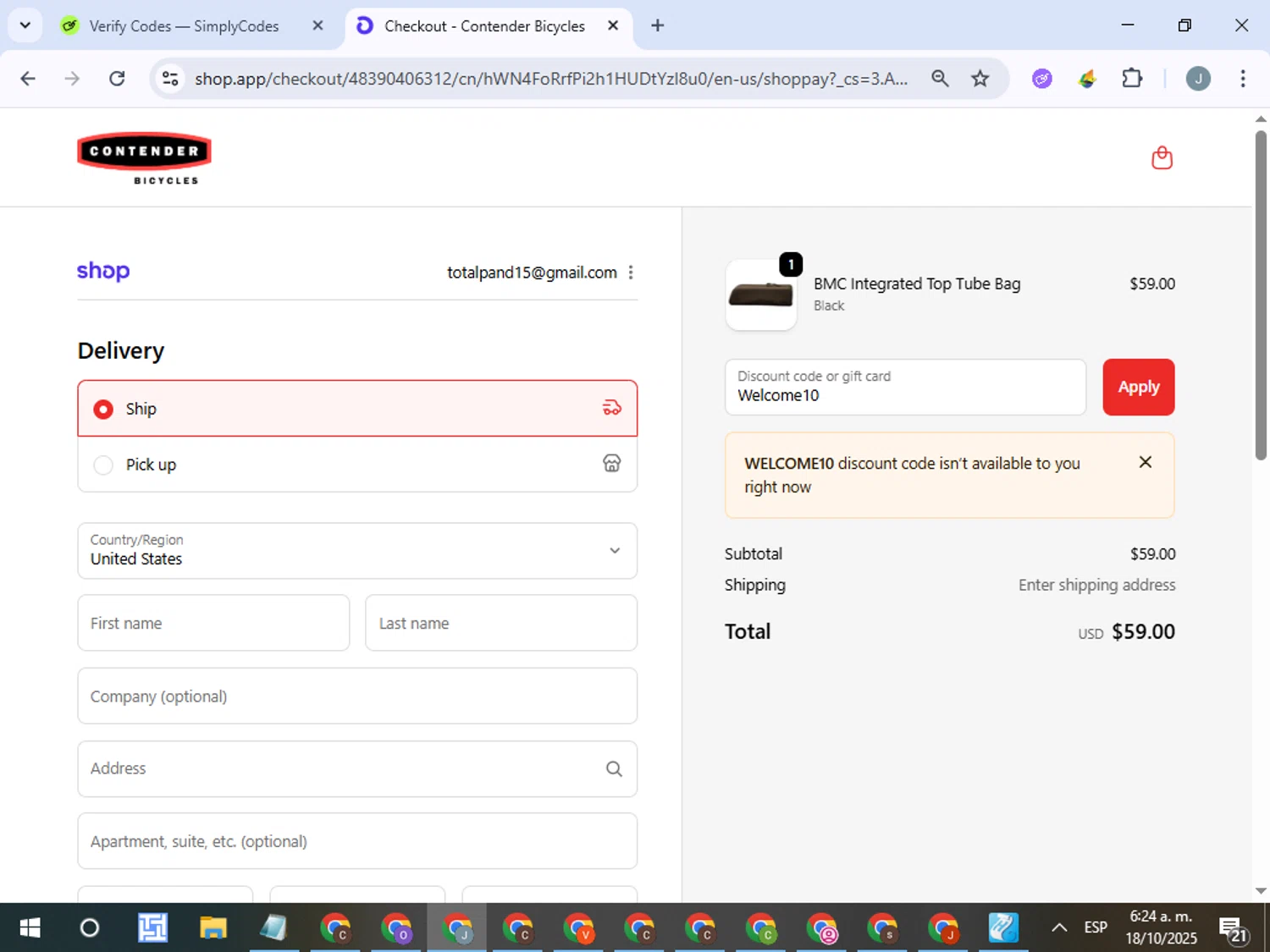Focus the Company (optional) field
Screen dimensions: 1270x952
[x=357, y=696]
